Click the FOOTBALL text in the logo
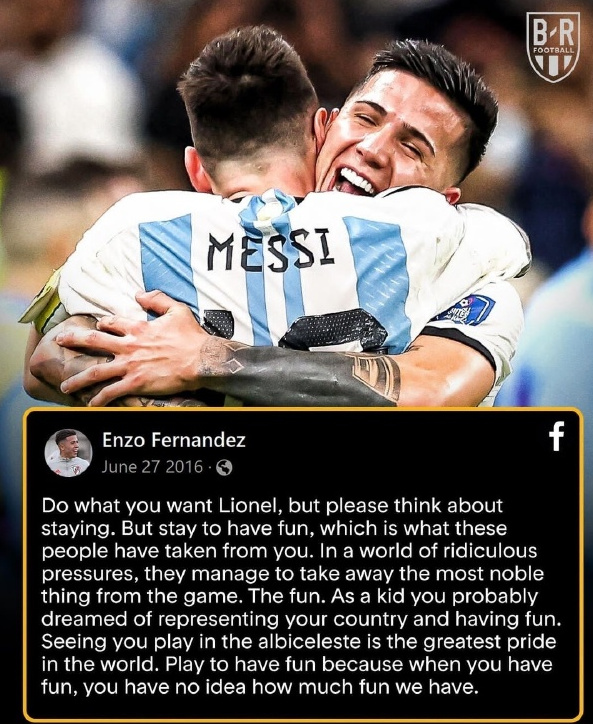The width and height of the screenshot is (593, 724). pyautogui.click(x=553, y=50)
